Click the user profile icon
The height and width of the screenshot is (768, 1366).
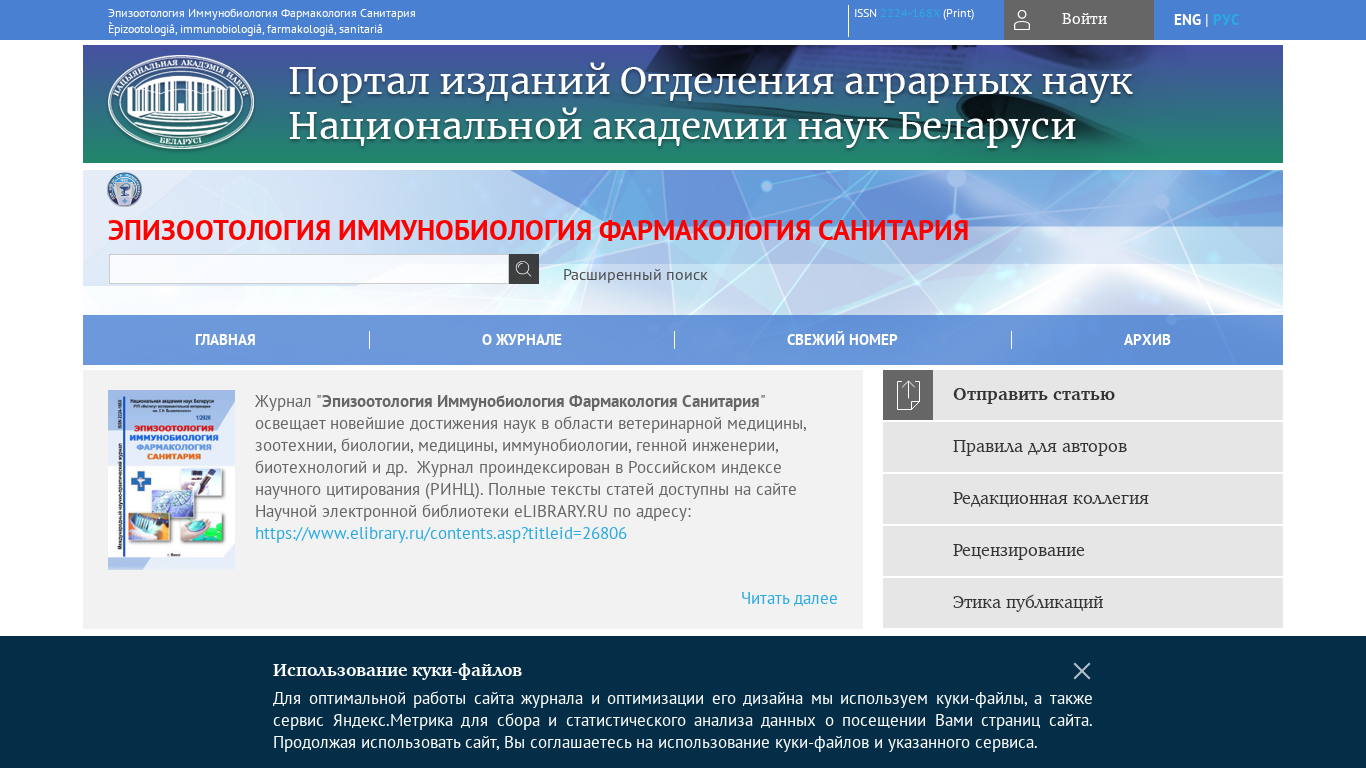click(1022, 20)
